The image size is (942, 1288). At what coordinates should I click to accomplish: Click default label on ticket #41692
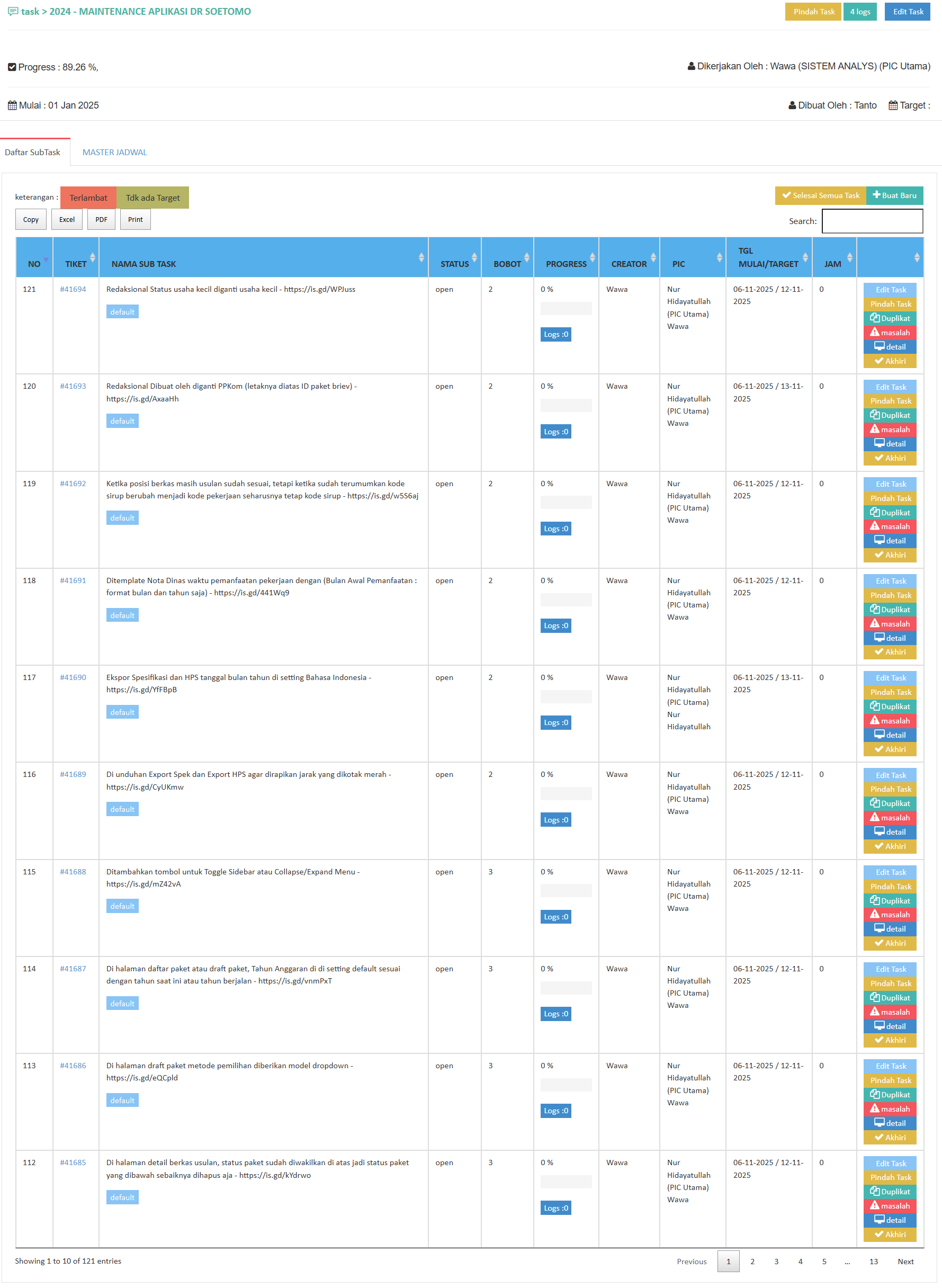(x=123, y=518)
